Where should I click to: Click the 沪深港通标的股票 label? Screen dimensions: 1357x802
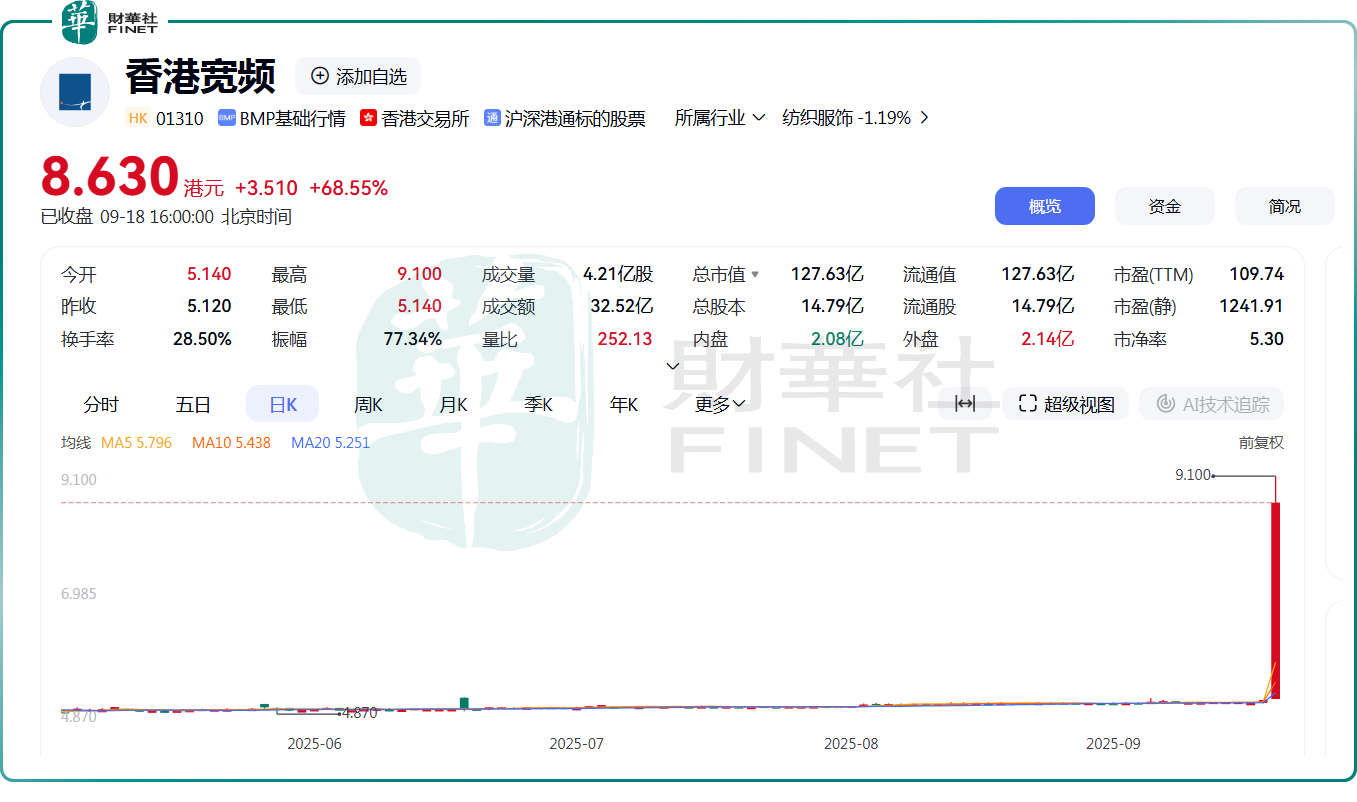575,118
